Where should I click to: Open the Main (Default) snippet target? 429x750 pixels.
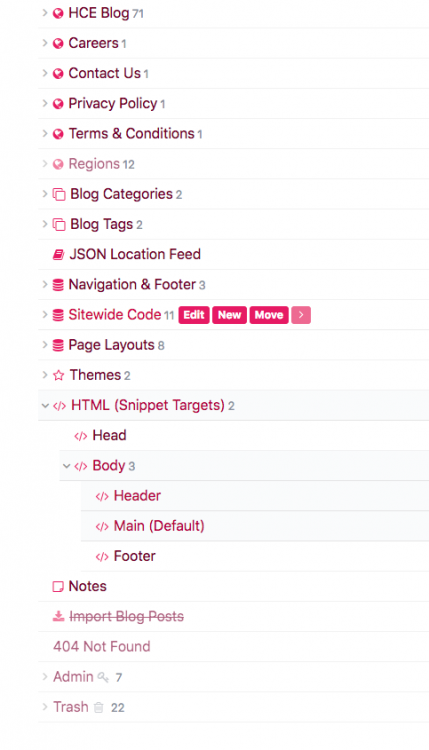click(159, 526)
